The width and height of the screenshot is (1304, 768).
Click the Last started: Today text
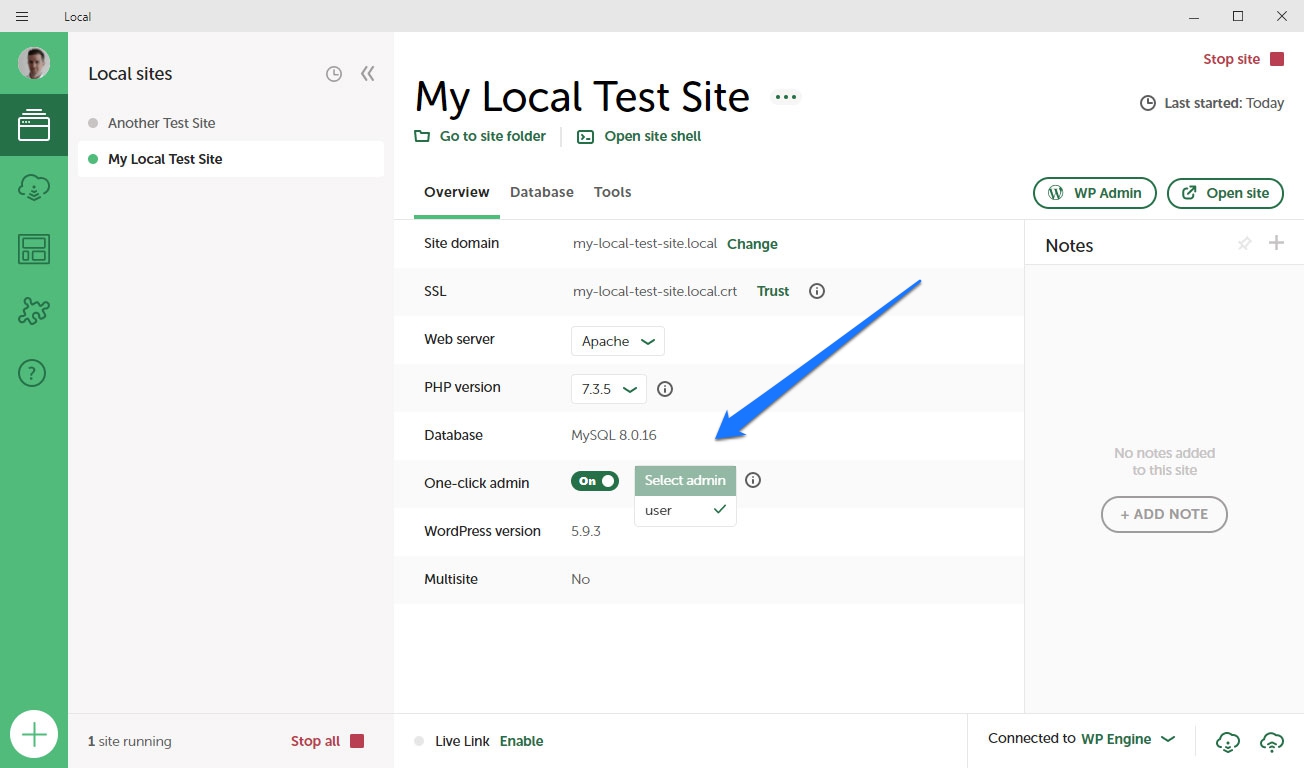click(x=1223, y=103)
